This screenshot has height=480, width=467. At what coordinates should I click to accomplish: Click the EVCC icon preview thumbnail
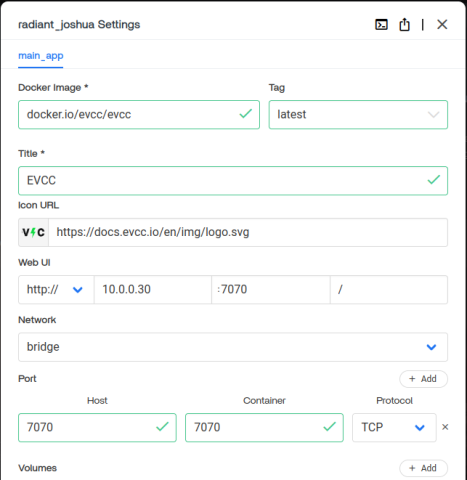(x=33, y=232)
